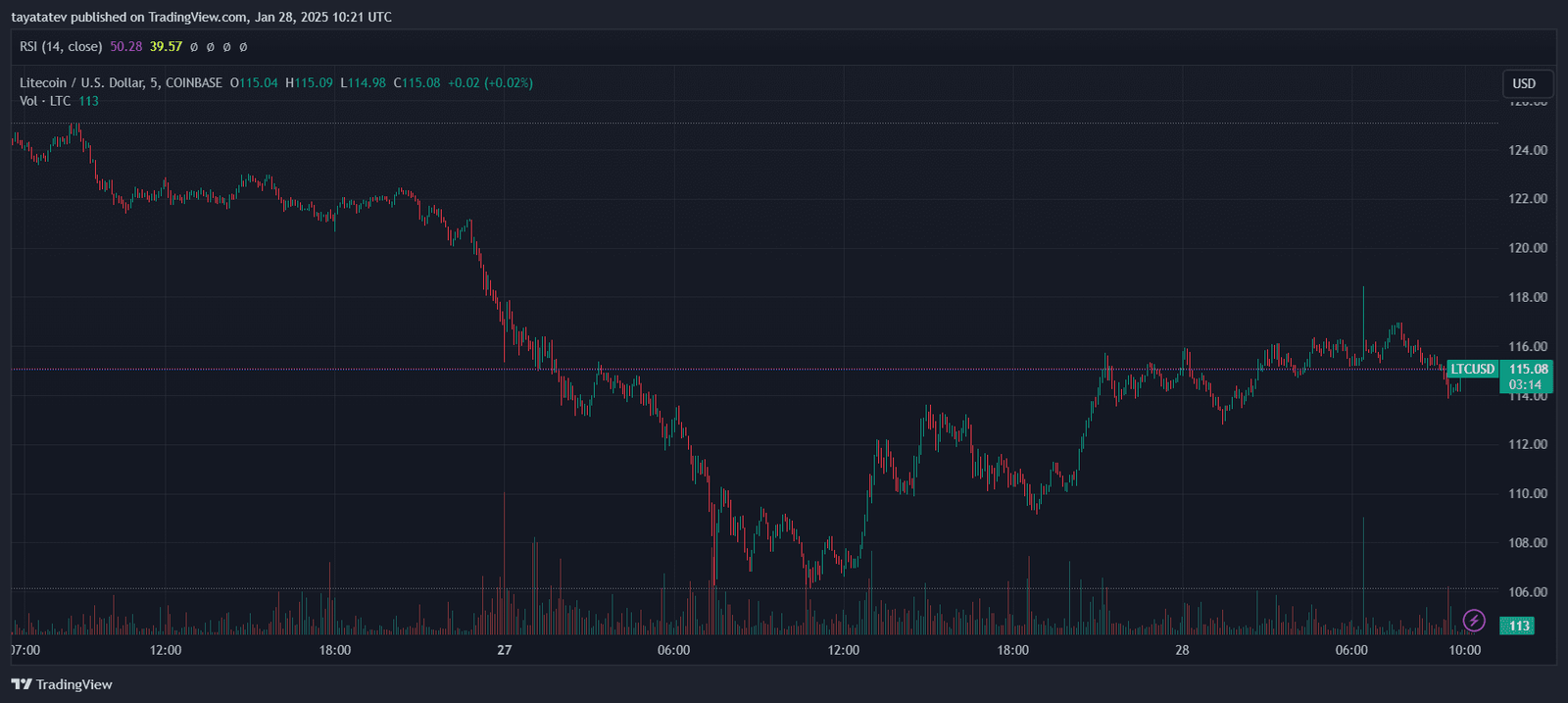Click the 07:00 time axis label
1568x703 pixels.
[25, 650]
